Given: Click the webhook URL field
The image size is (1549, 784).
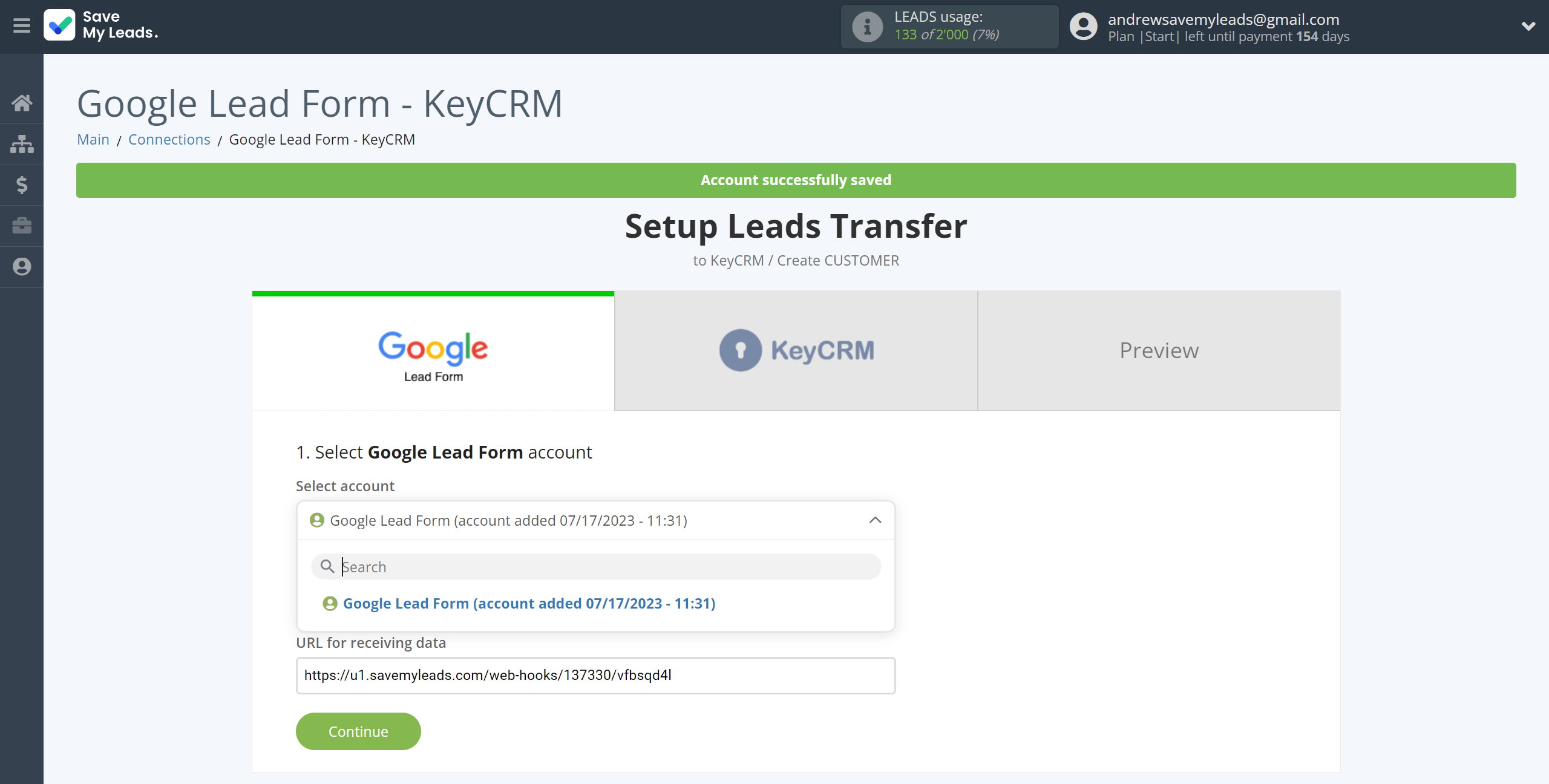Looking at the screenshot, I should pos(596,676).
